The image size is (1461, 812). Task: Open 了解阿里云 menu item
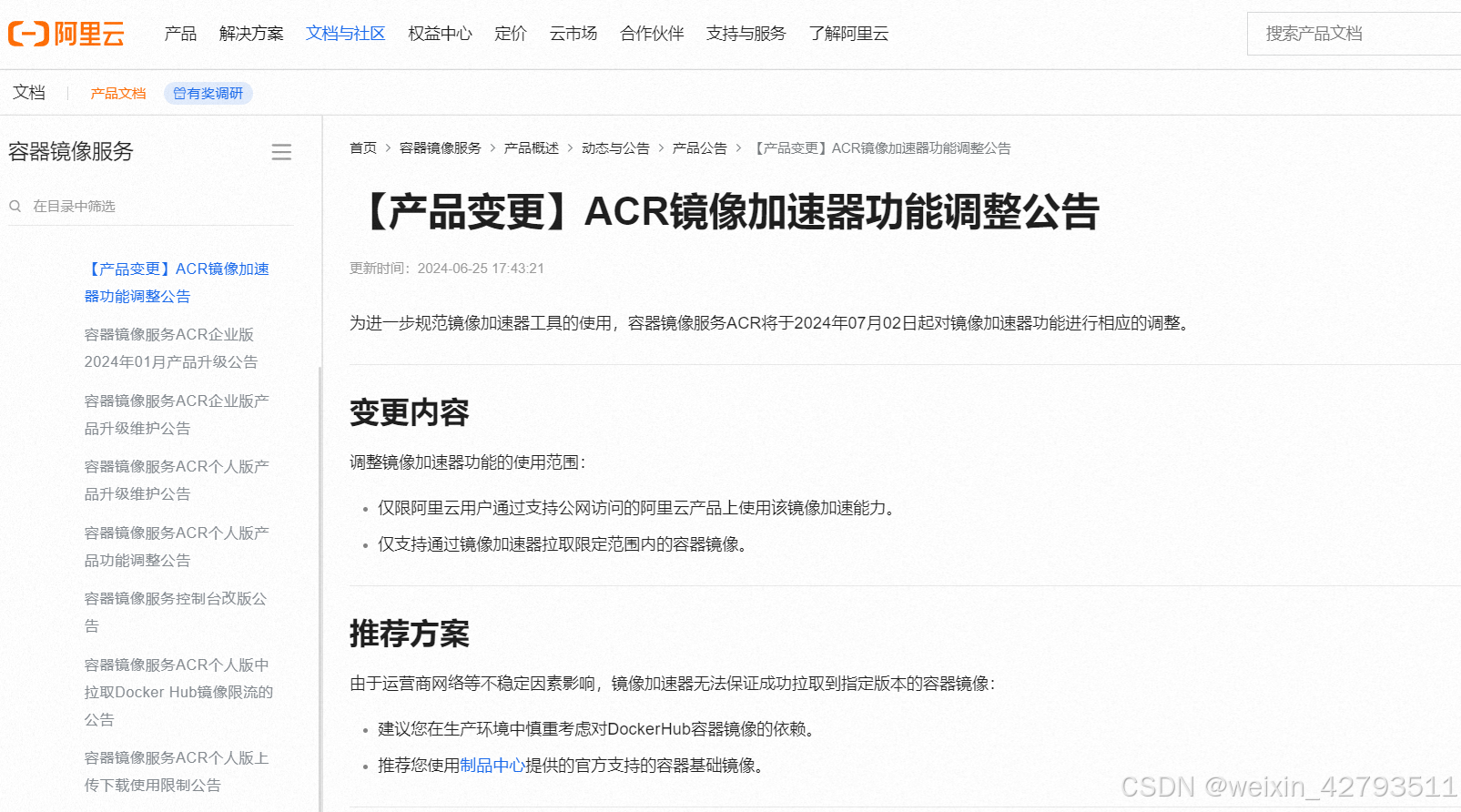click(x=848, y=34)
